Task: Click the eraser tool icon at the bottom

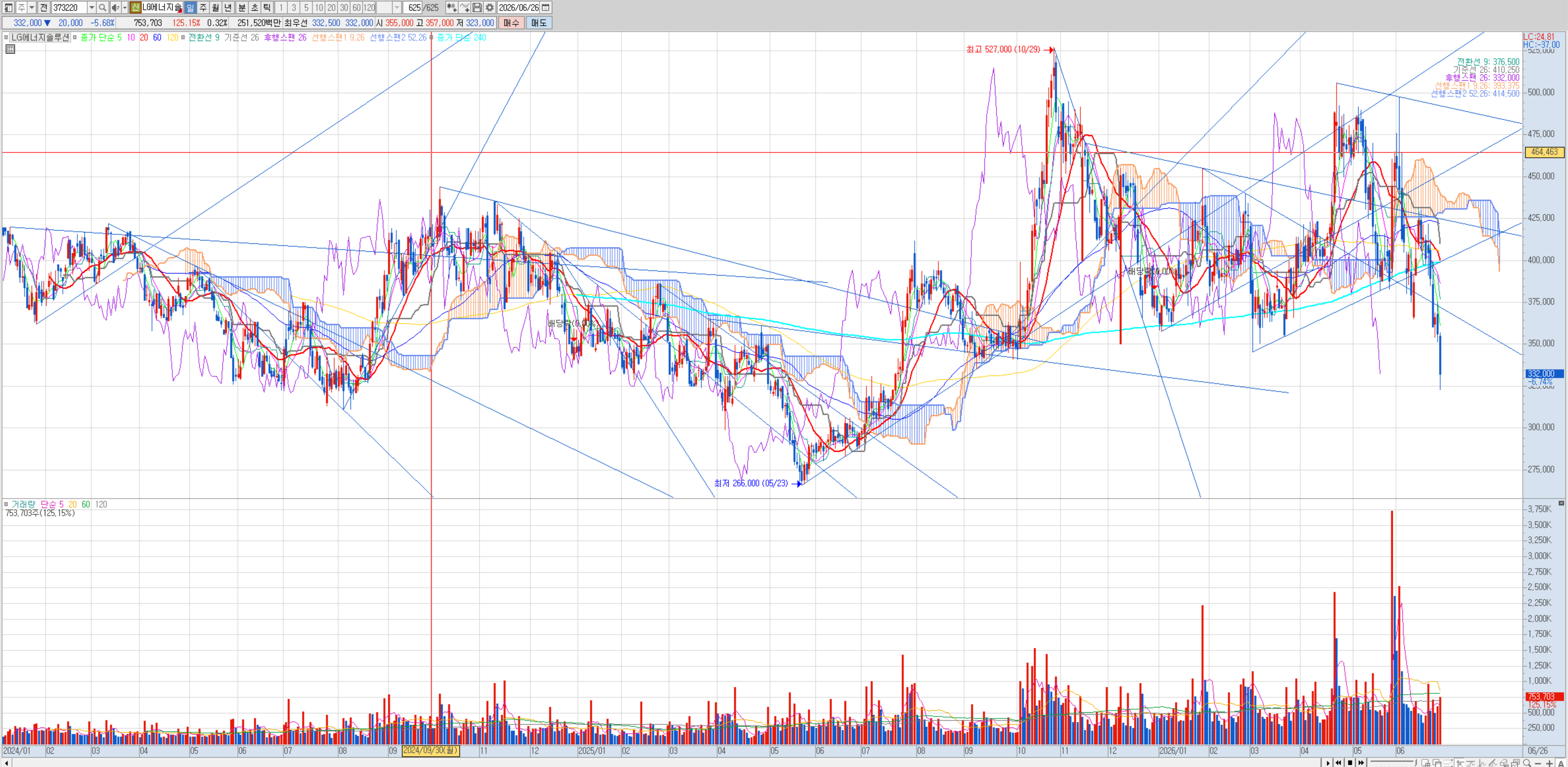Action: (x=1504, y=763)
